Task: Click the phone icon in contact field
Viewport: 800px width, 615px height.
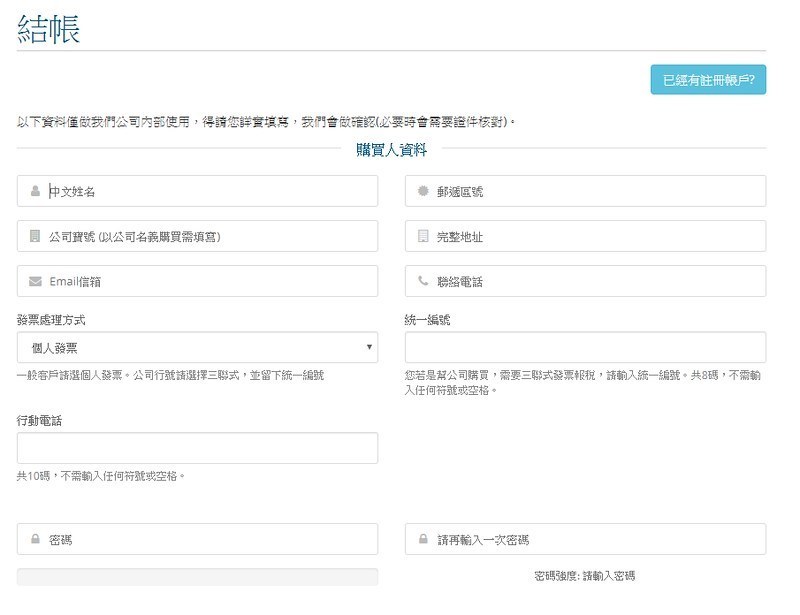Action: tap(423, 281)
